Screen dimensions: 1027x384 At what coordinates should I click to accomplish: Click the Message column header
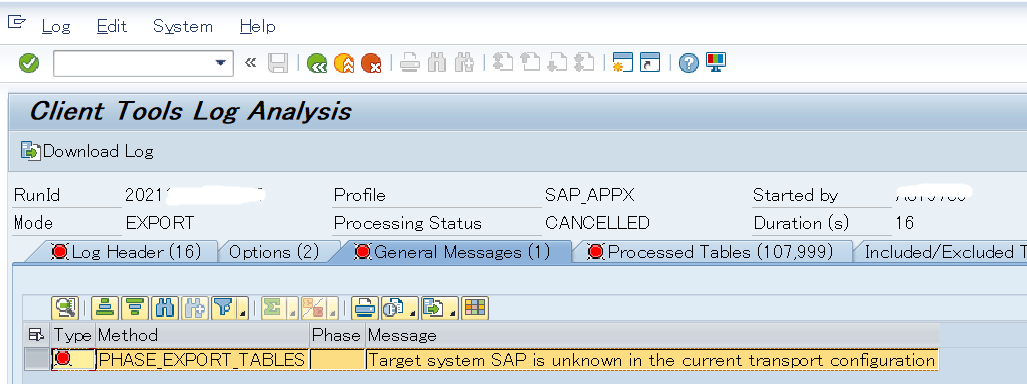652,336
